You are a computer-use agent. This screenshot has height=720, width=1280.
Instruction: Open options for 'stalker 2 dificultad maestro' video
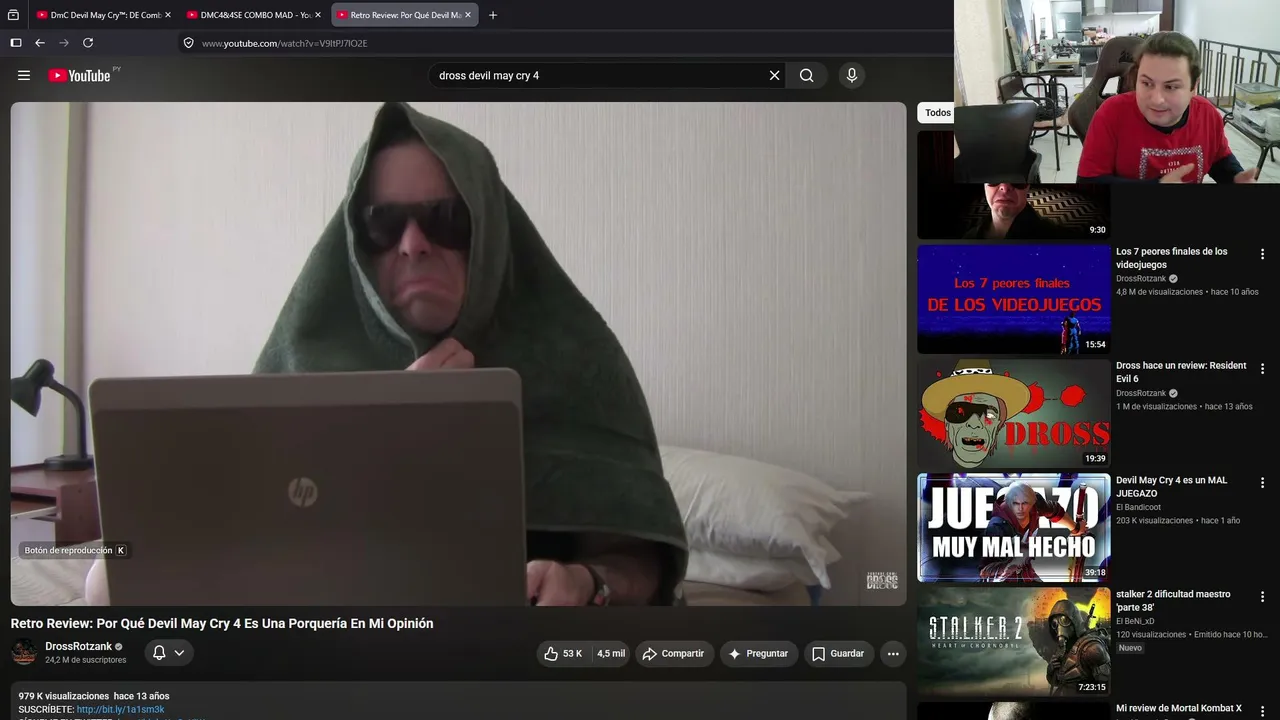click(x=1262, y=597)
